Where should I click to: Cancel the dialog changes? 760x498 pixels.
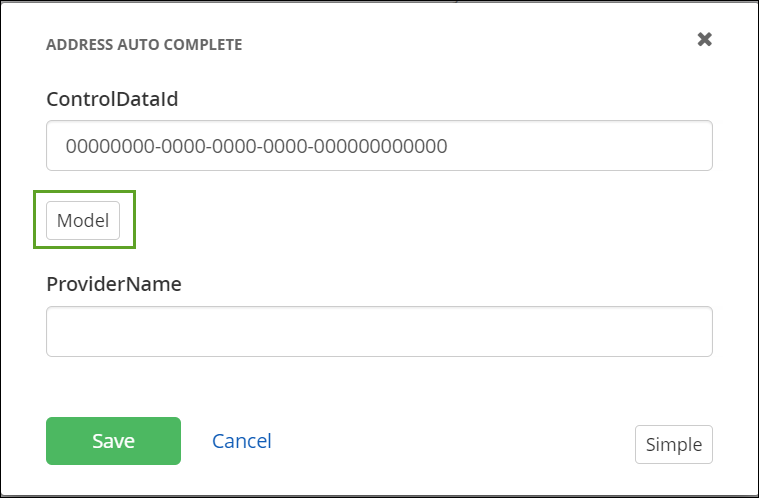coord(241,441)
